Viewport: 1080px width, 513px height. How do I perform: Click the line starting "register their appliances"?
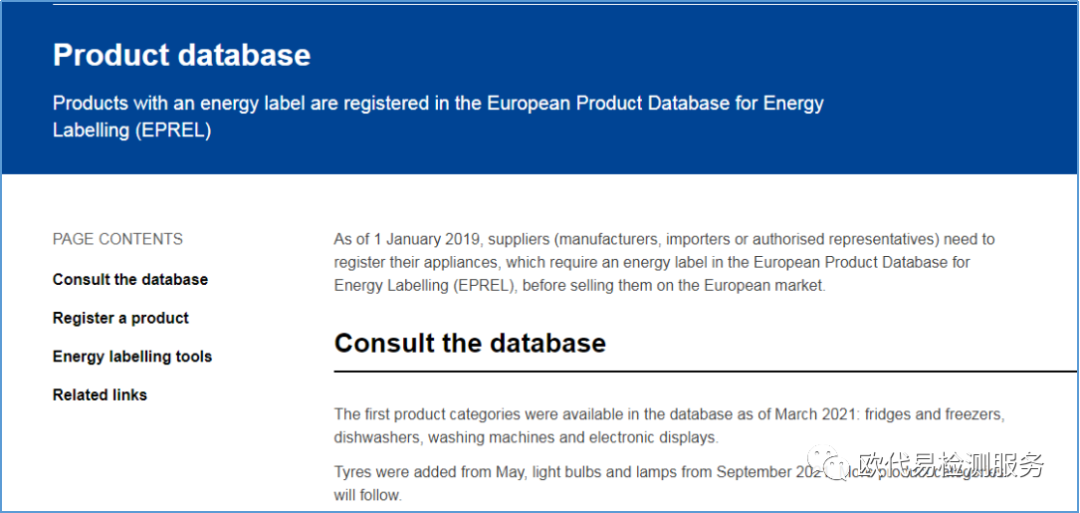point(652,262)
